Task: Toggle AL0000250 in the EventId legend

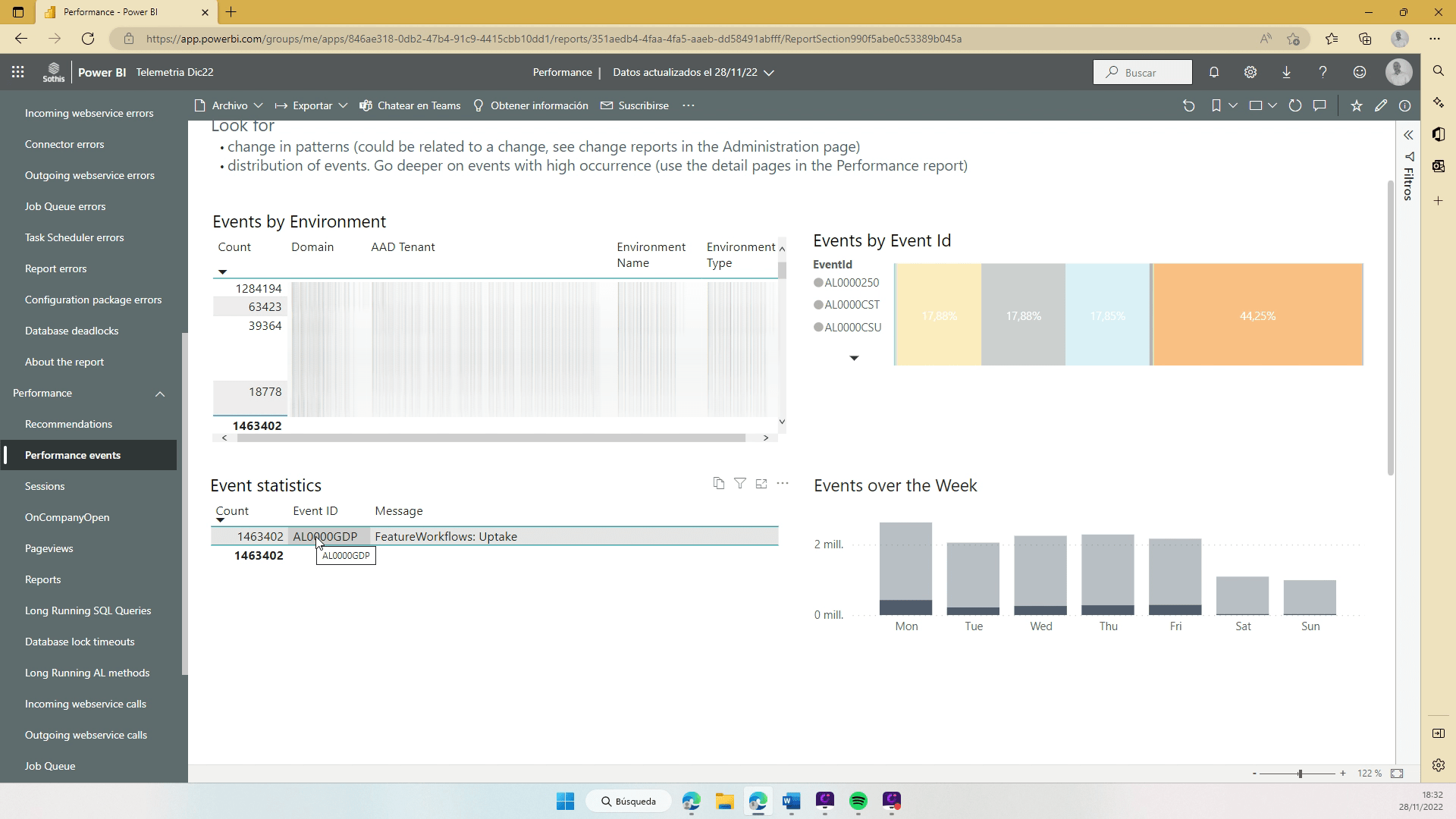Action: [851, 283]
